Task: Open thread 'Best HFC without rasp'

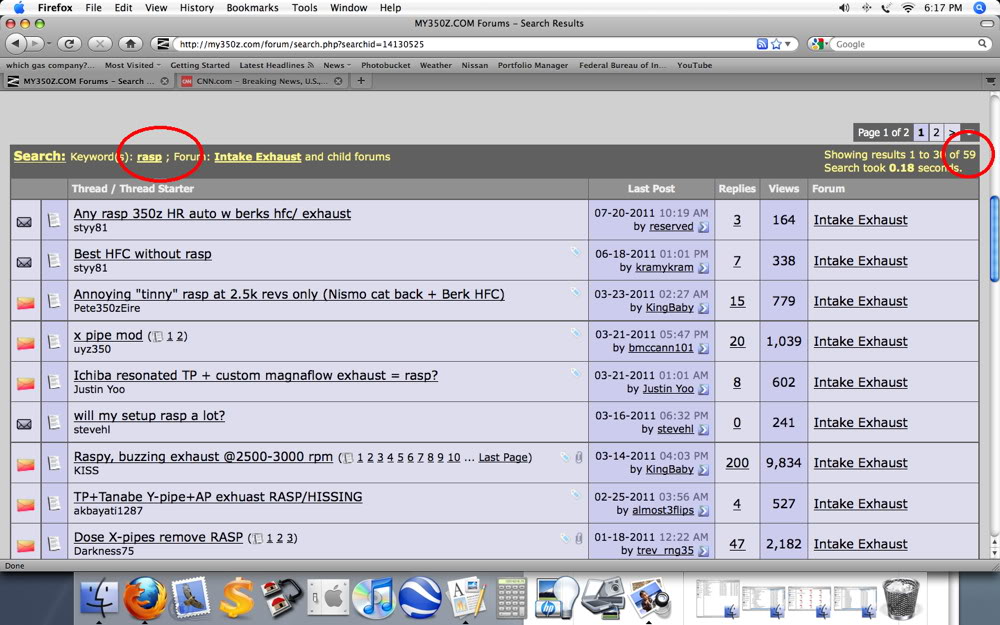Action: [142, 254]
